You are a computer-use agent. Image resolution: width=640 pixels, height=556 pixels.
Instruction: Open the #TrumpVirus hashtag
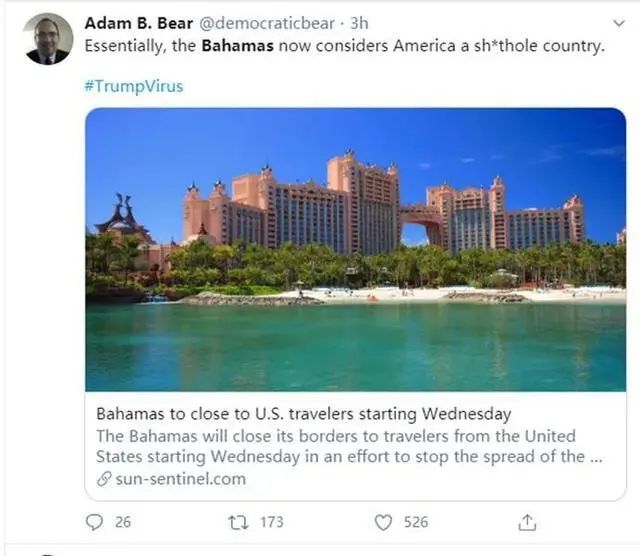[x=133, y=85]
